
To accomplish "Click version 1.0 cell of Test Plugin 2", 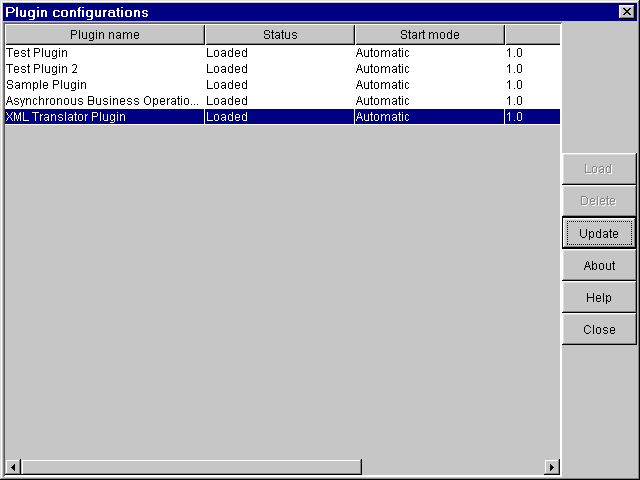I will [x=514, y=69].
